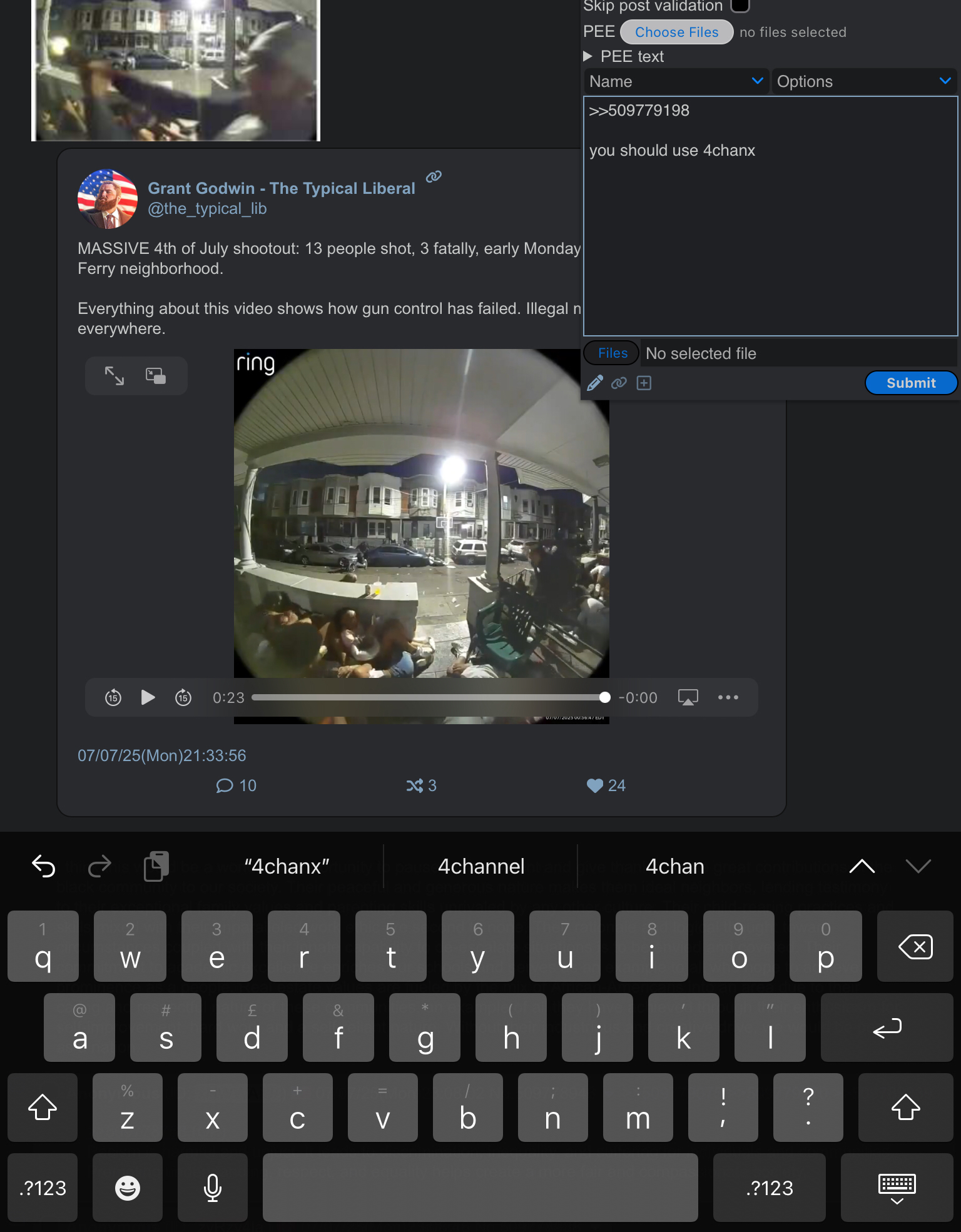
Task: Expand the PEE text disclosure triangle
Action: (x=588, y=56)
